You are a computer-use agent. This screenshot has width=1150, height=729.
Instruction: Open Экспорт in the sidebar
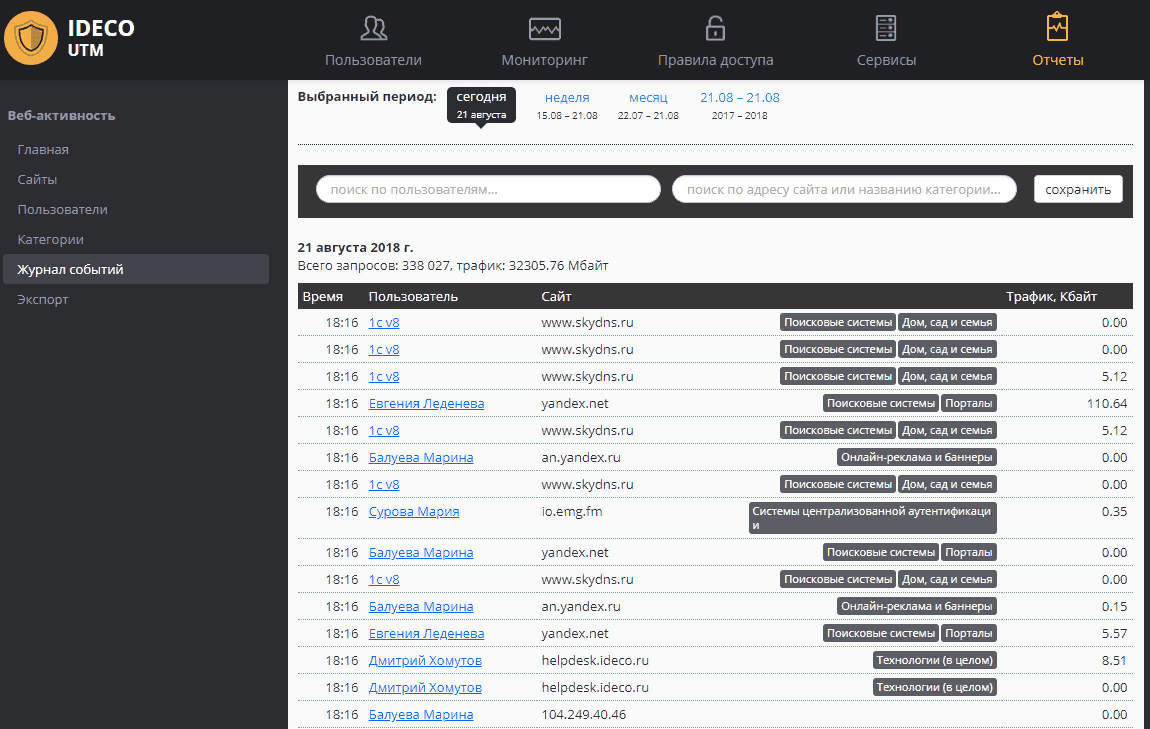pyautogui.click(x=43, y=300)
